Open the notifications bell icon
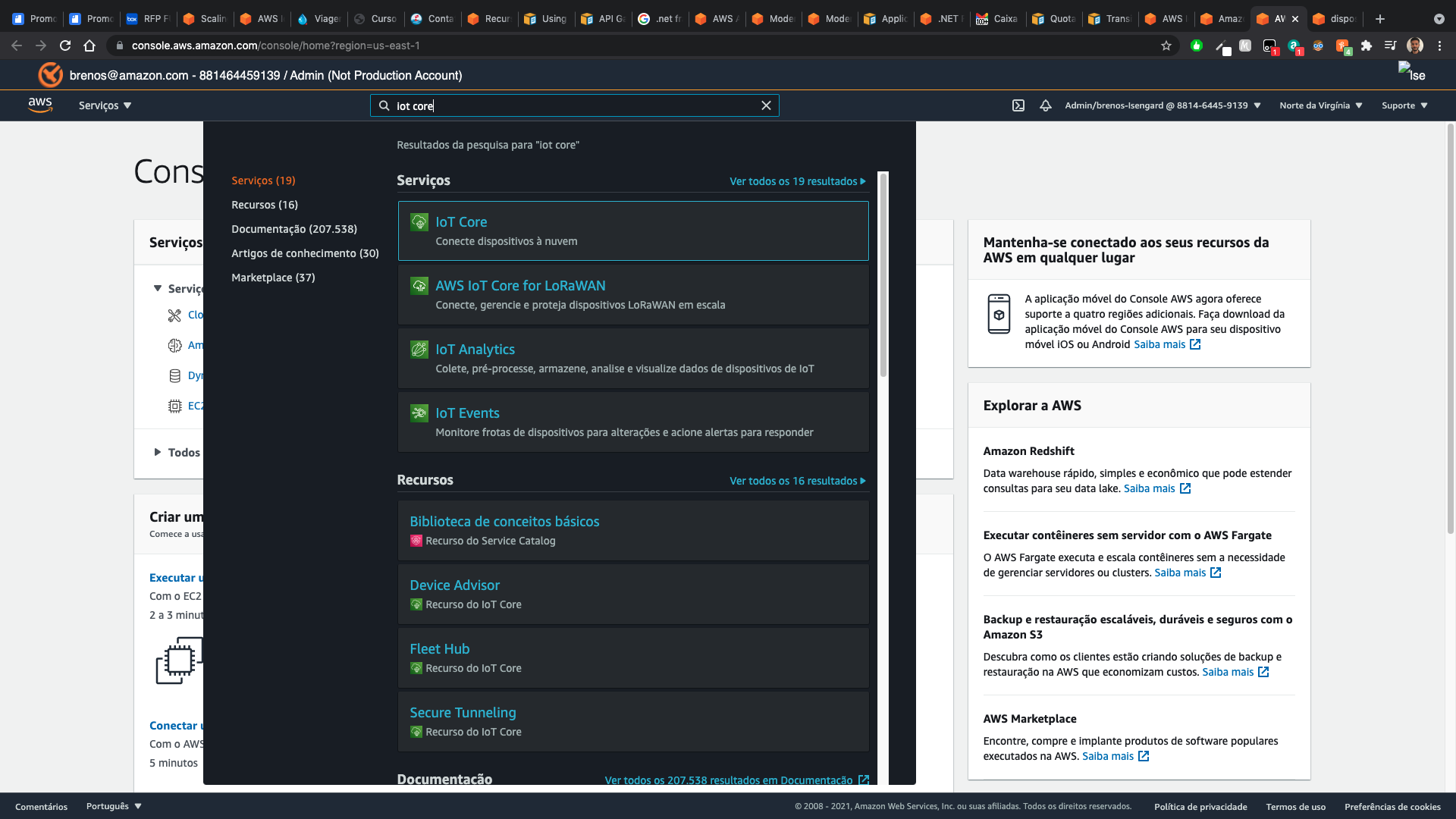Viewport: 1456px width, 819px height. [1046, 105]
